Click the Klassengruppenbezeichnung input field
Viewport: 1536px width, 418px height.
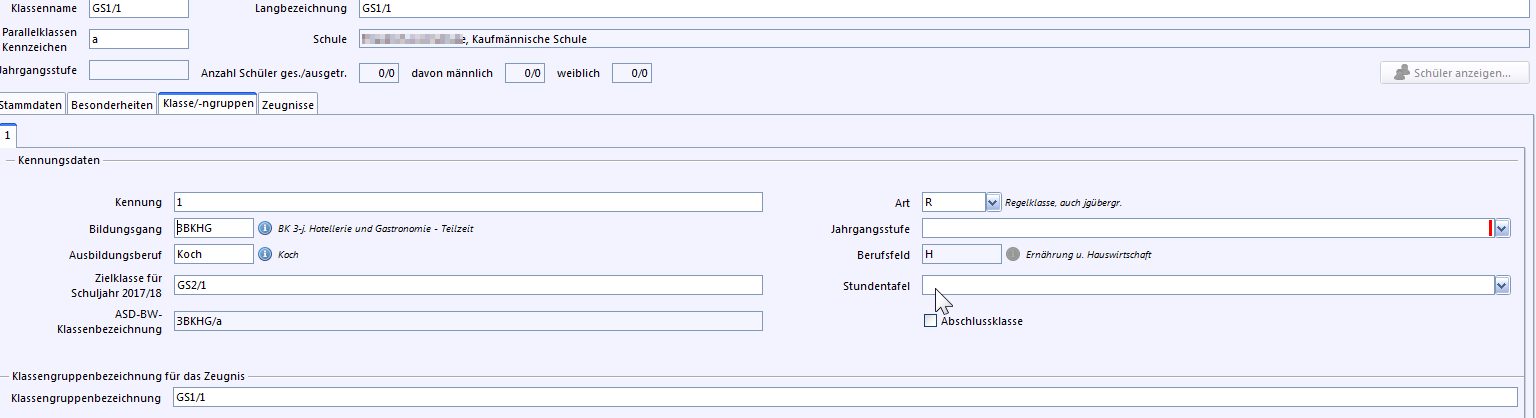(840, 398)
